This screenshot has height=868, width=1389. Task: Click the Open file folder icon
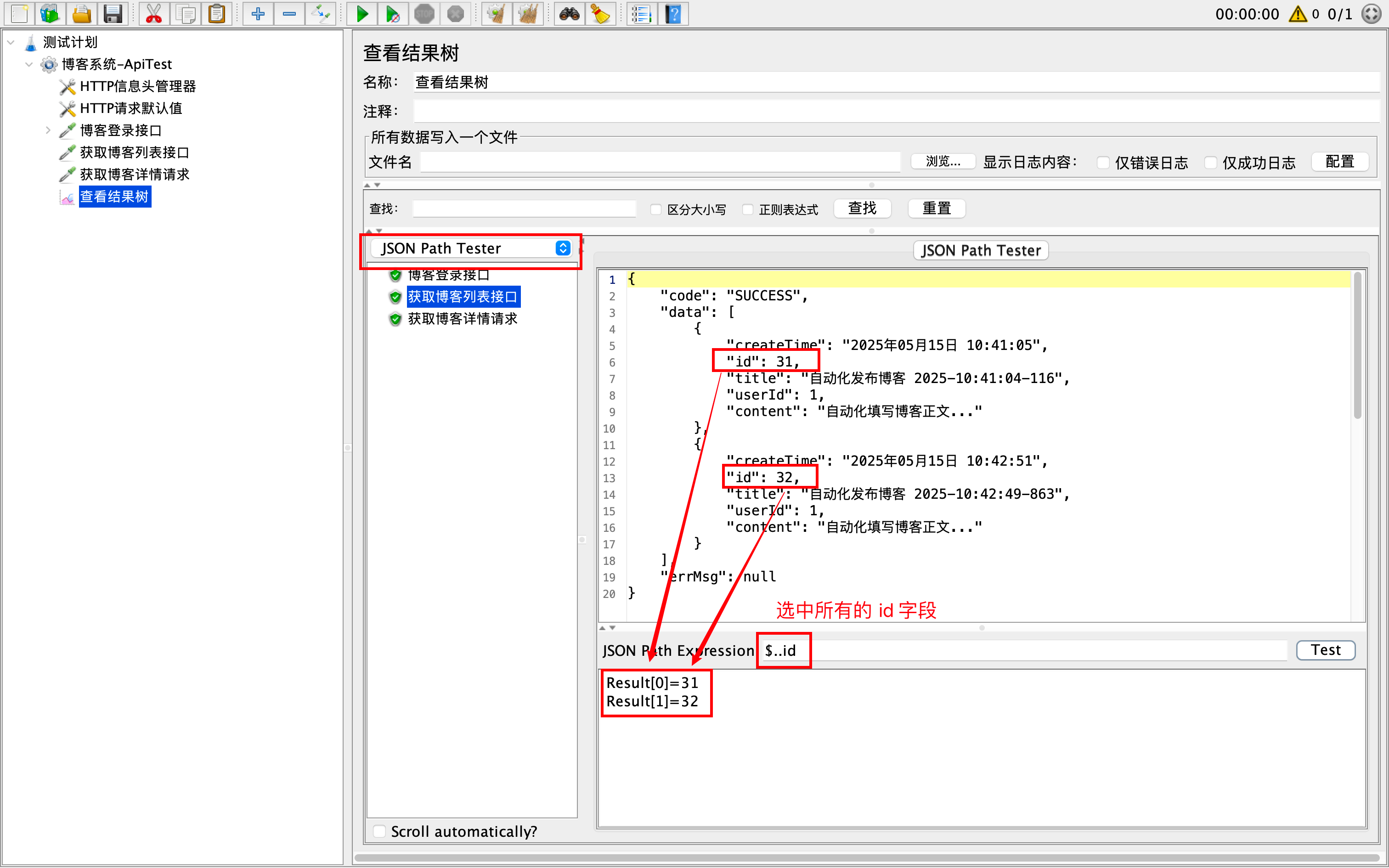pos(81,13)
